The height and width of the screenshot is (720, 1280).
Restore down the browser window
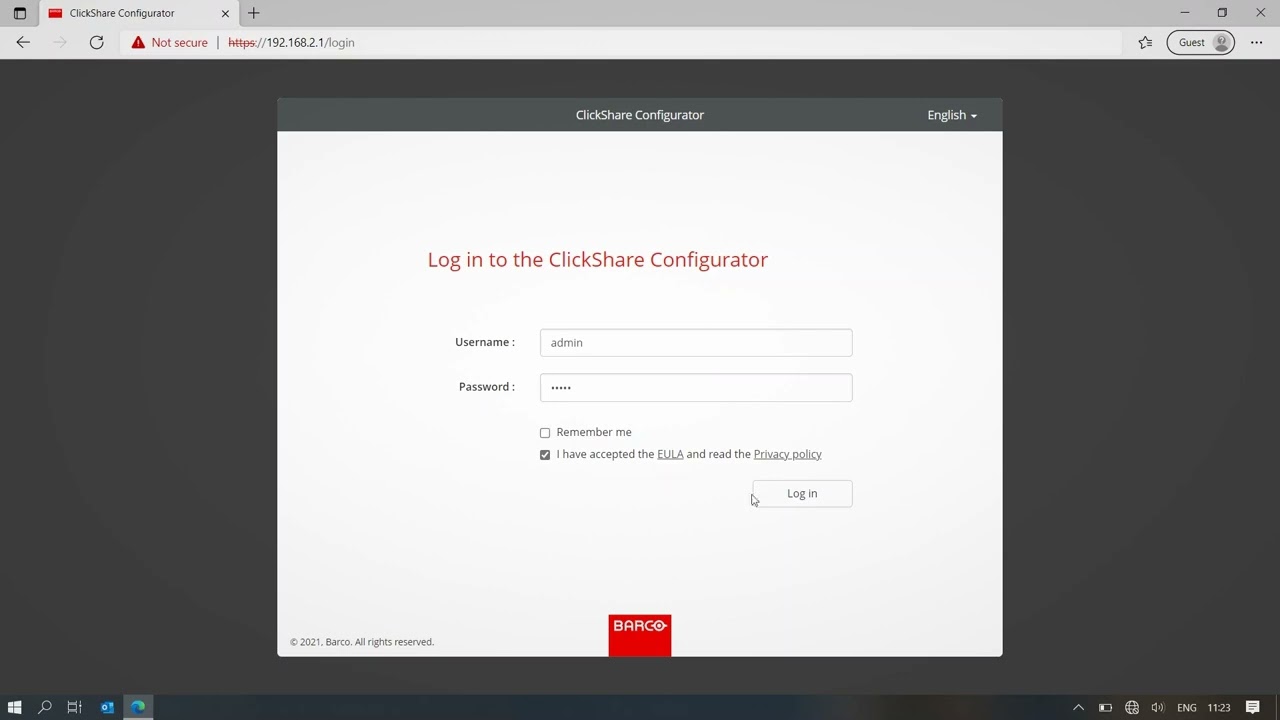tap(1222, 13)
